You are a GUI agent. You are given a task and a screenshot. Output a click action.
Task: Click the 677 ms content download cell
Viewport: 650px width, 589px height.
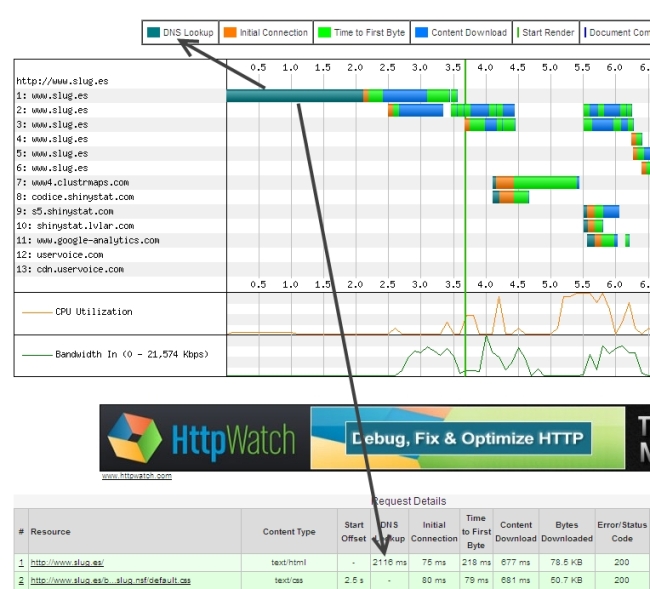click(516, 562)
